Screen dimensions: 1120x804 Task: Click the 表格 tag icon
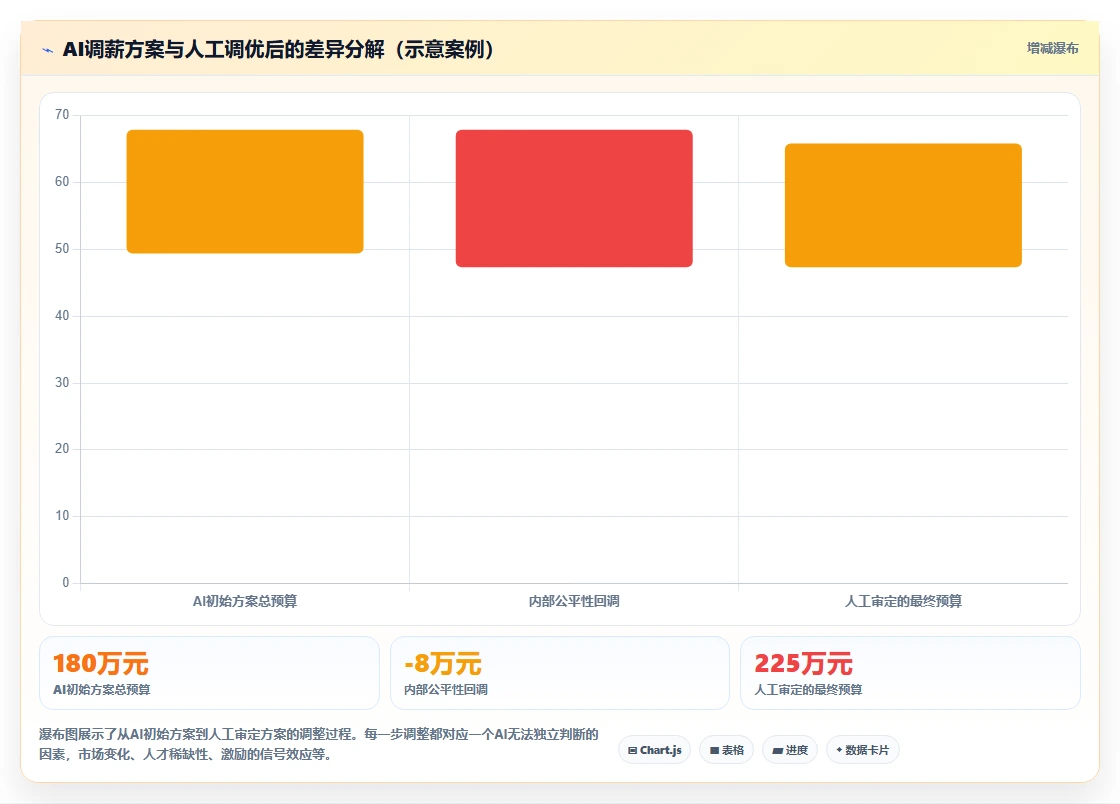(x=714, y=750)
